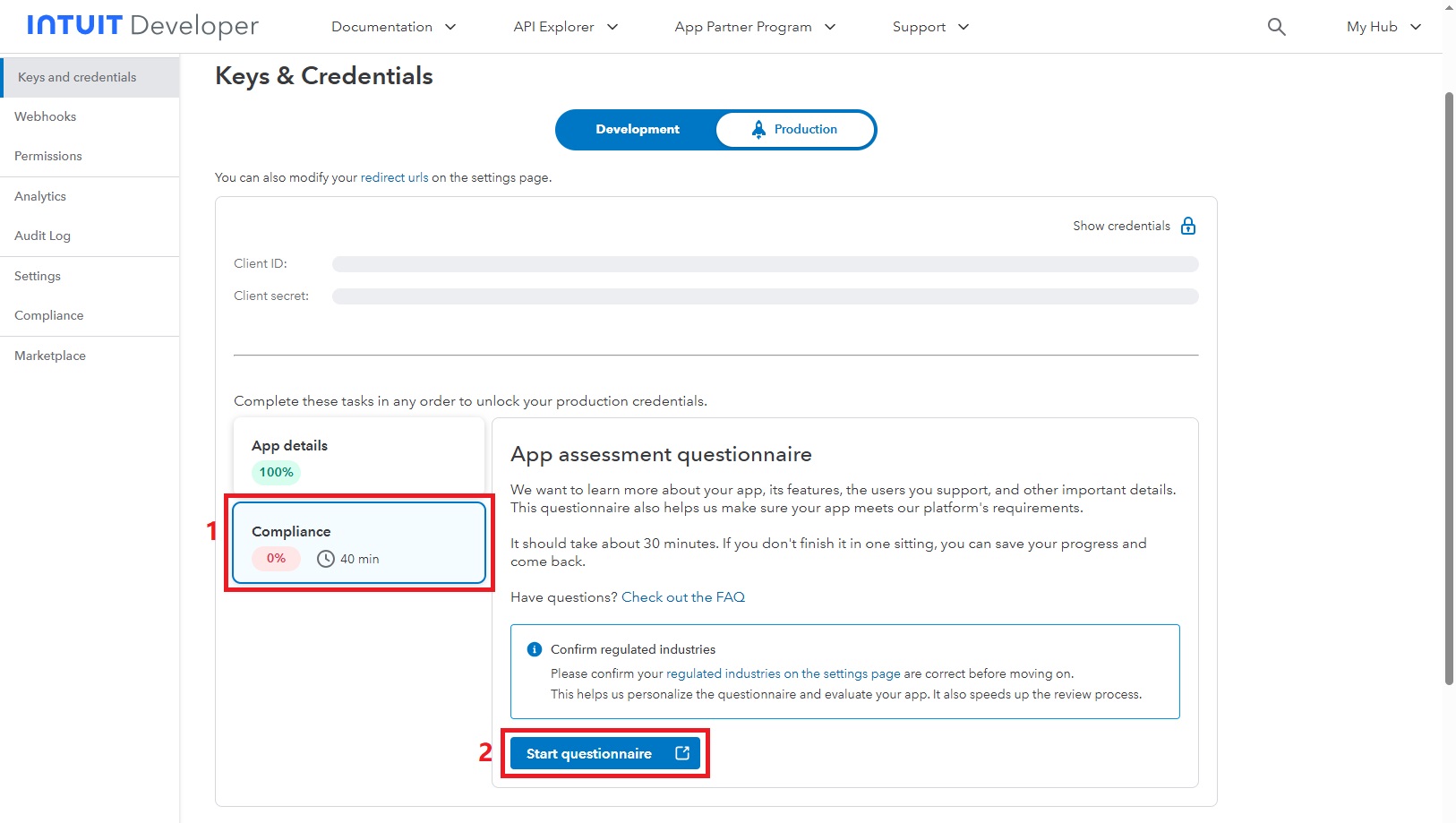Open the App Partner Program dropdown
The width and height of the screenshot is (1456, 823).
(x=754, y=27)
